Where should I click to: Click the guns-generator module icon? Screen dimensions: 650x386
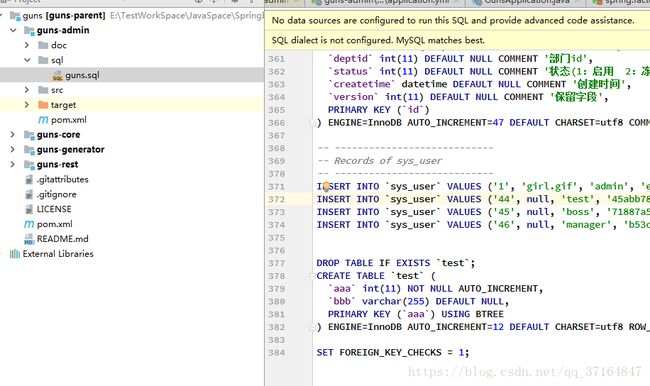[x=29, y=150]
